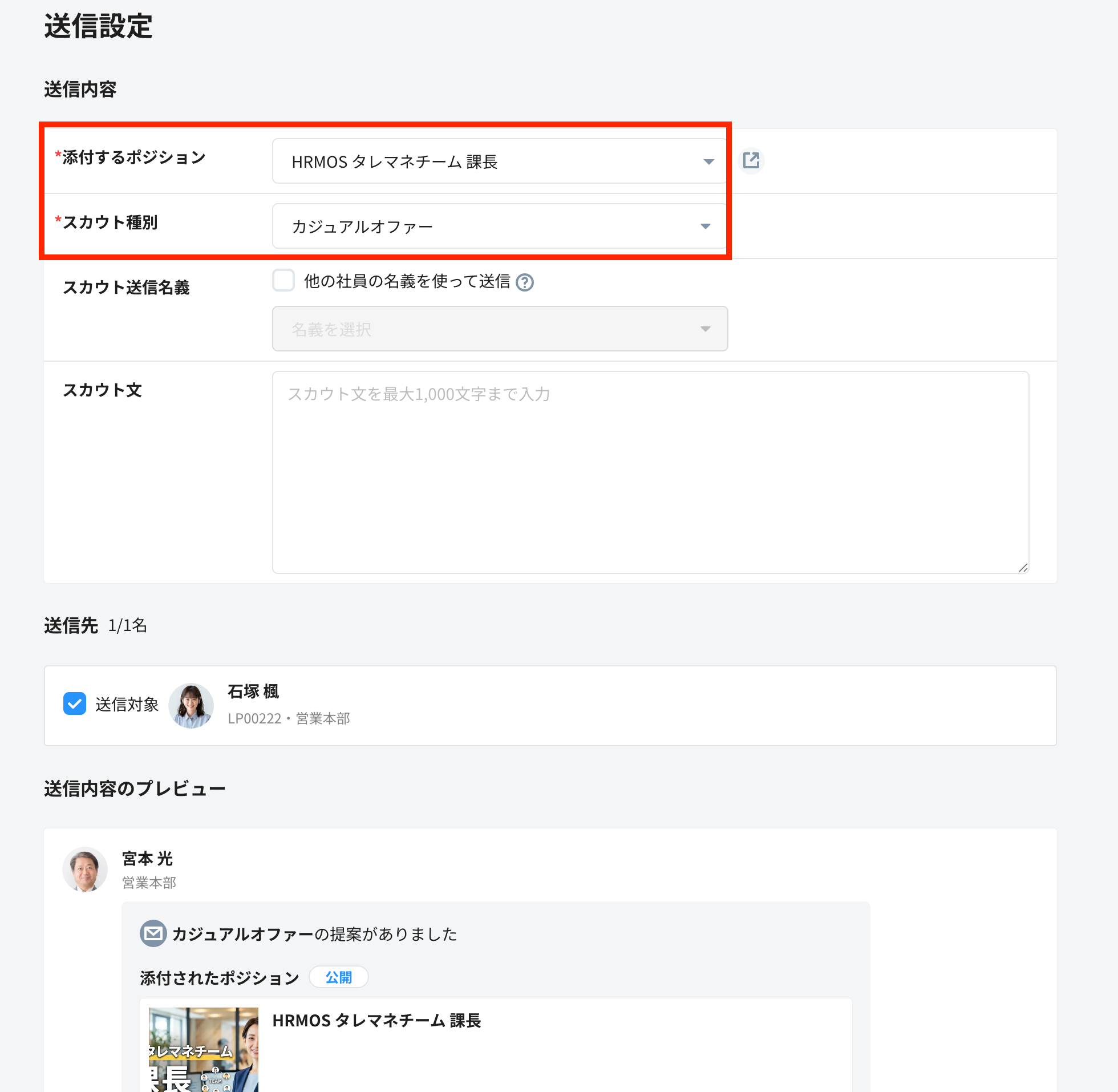Click the 送信内容のプレビュー heading
The image size is (1118, 1092).
point(135,788)
